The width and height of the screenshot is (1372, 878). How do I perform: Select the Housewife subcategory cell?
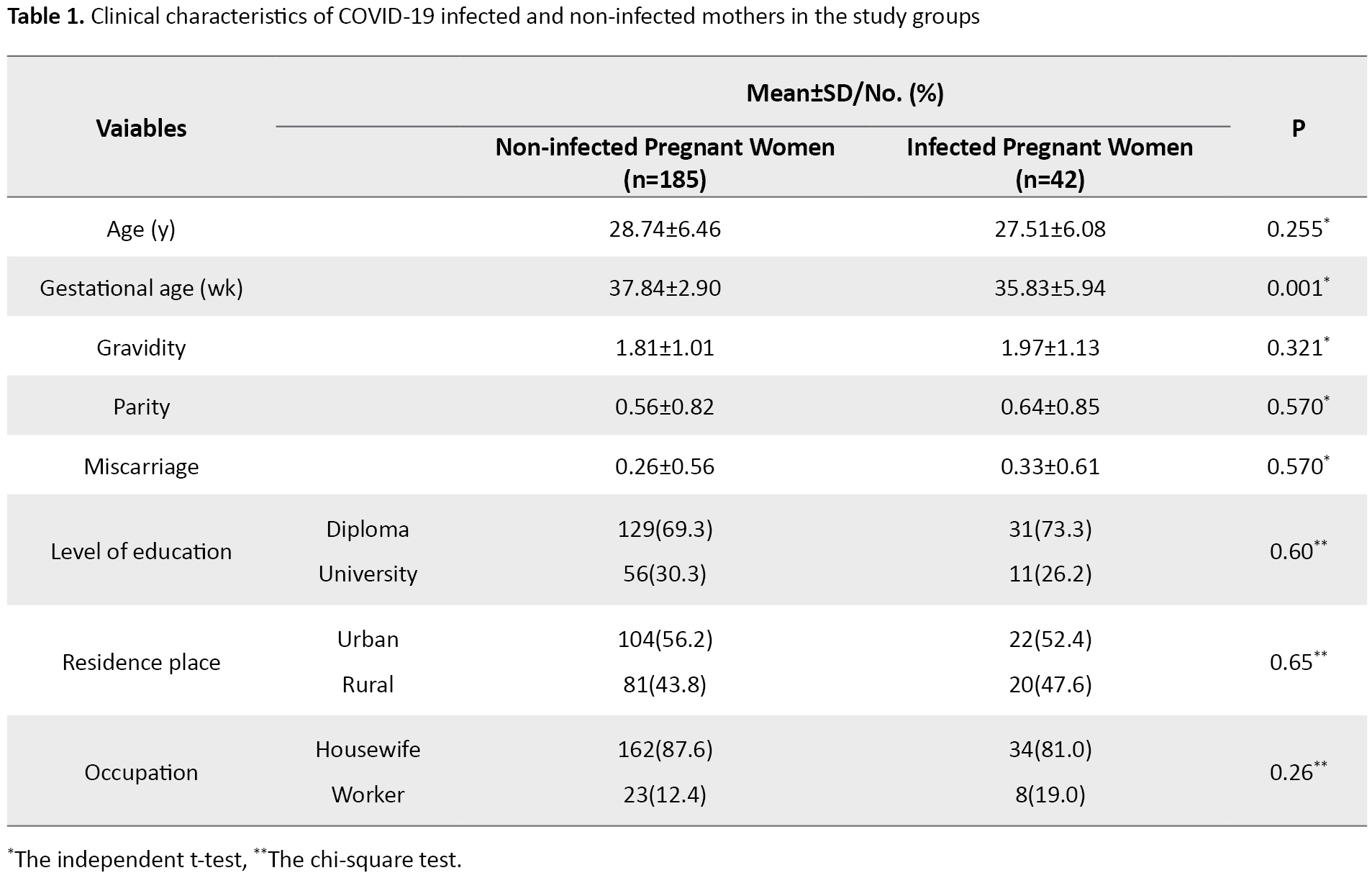click(x=367, y=749)
